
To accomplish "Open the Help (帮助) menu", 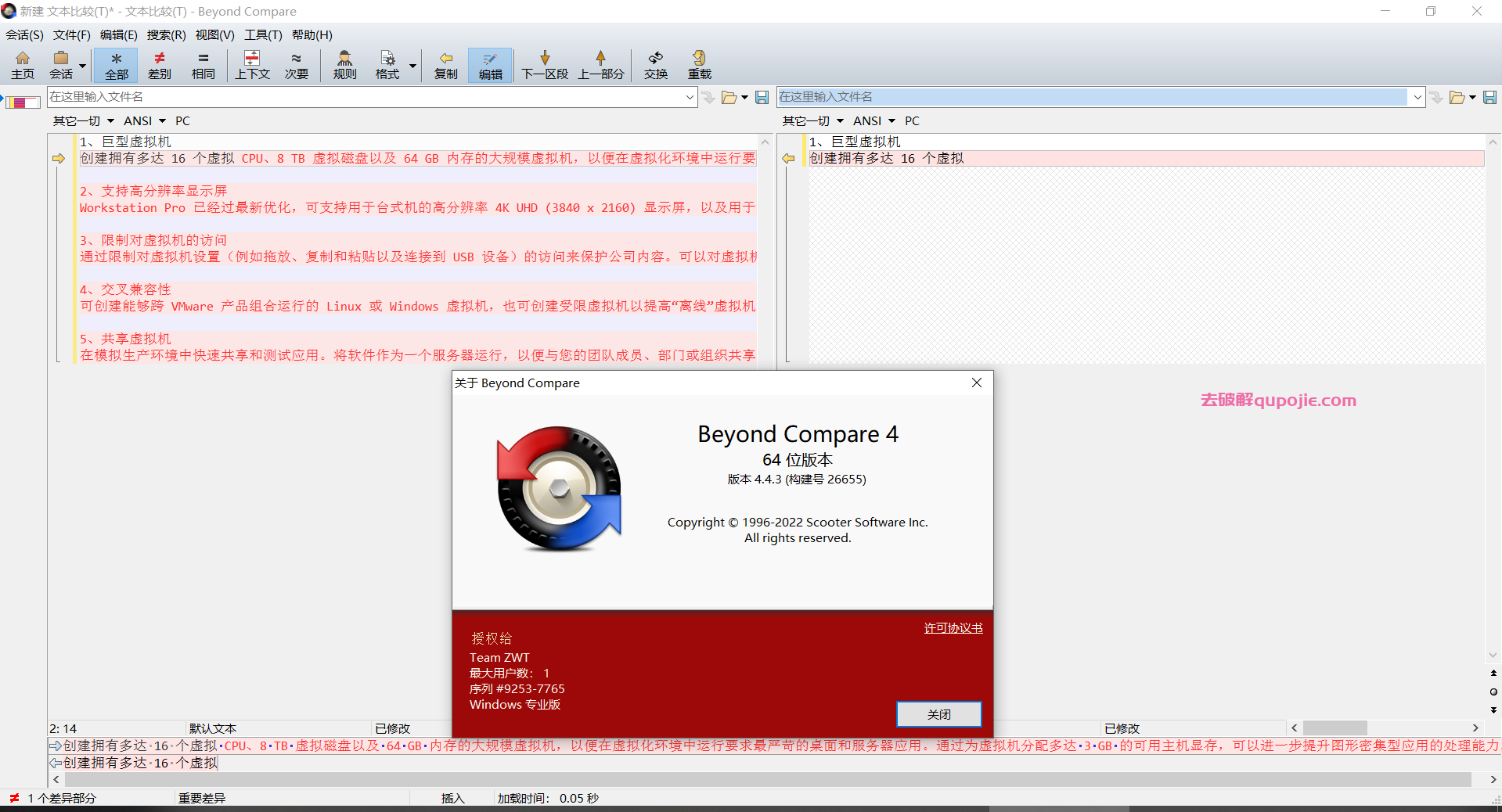I will [312, 34].
